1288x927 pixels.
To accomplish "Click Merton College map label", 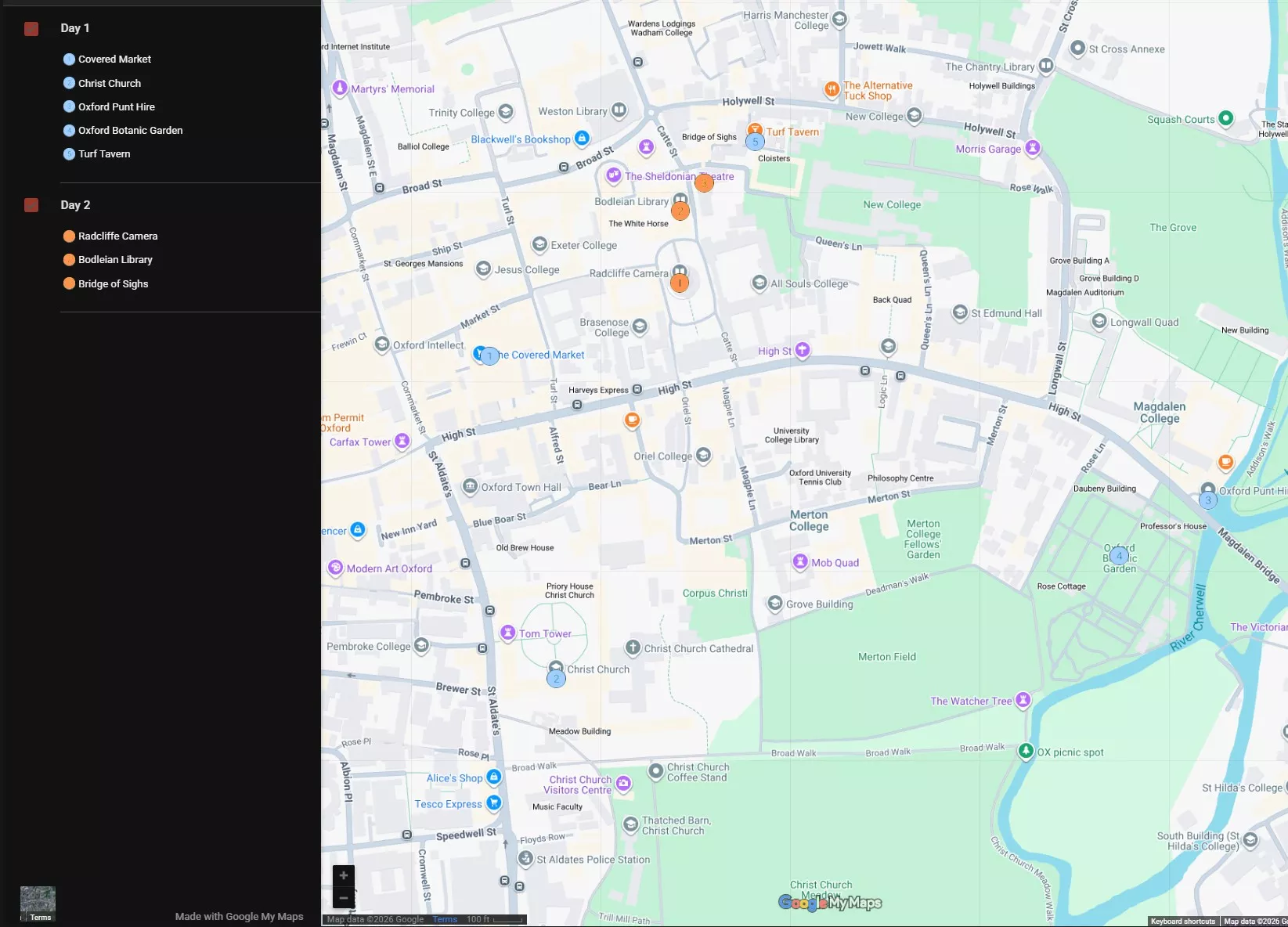I will pos(809,521).
